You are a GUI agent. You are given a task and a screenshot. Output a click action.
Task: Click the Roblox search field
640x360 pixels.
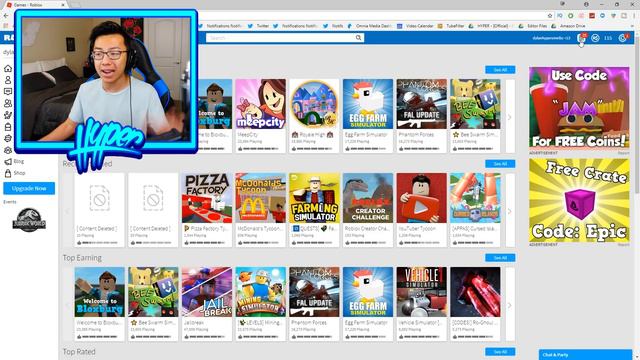pyautogui.click(x=285, y=38)
